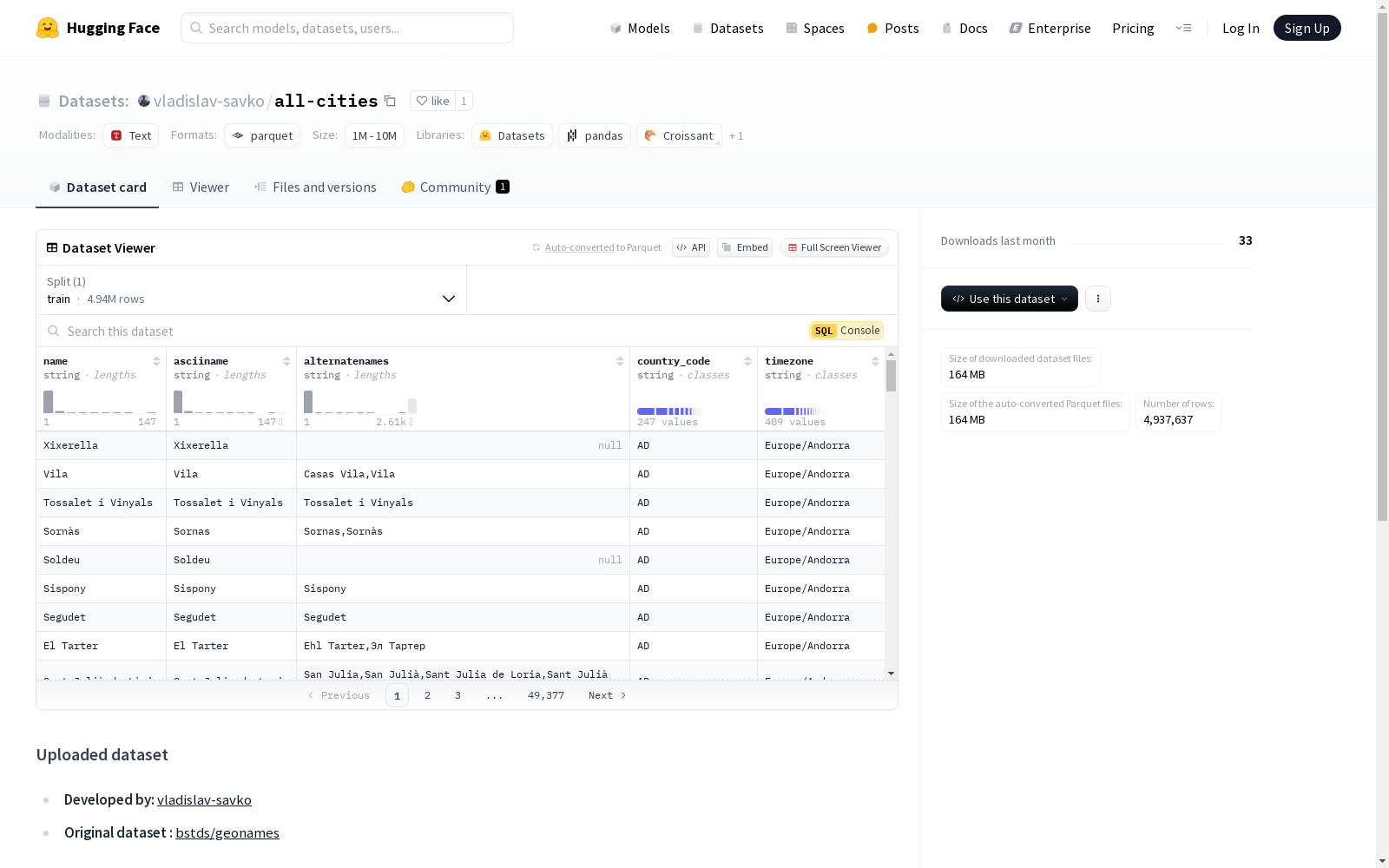
Task: Expand the train split dropdown
Action: [252, 290]
